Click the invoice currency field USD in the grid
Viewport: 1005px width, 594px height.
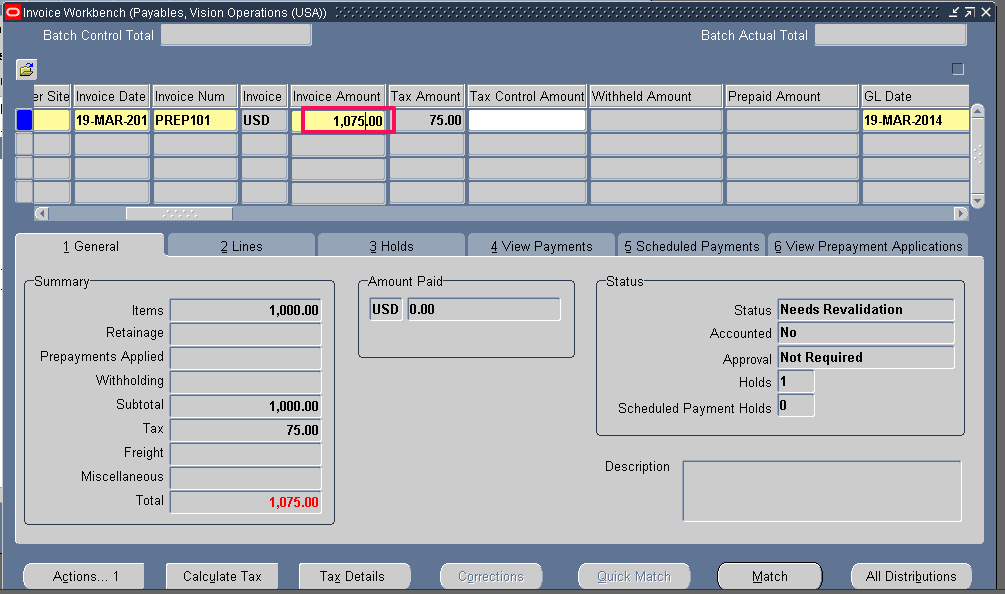point(263,120)
